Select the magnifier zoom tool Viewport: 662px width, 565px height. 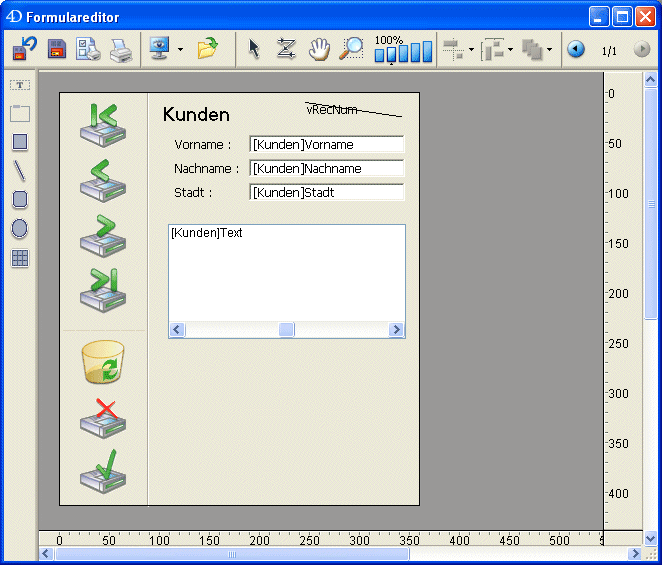[x=352, y=49]
